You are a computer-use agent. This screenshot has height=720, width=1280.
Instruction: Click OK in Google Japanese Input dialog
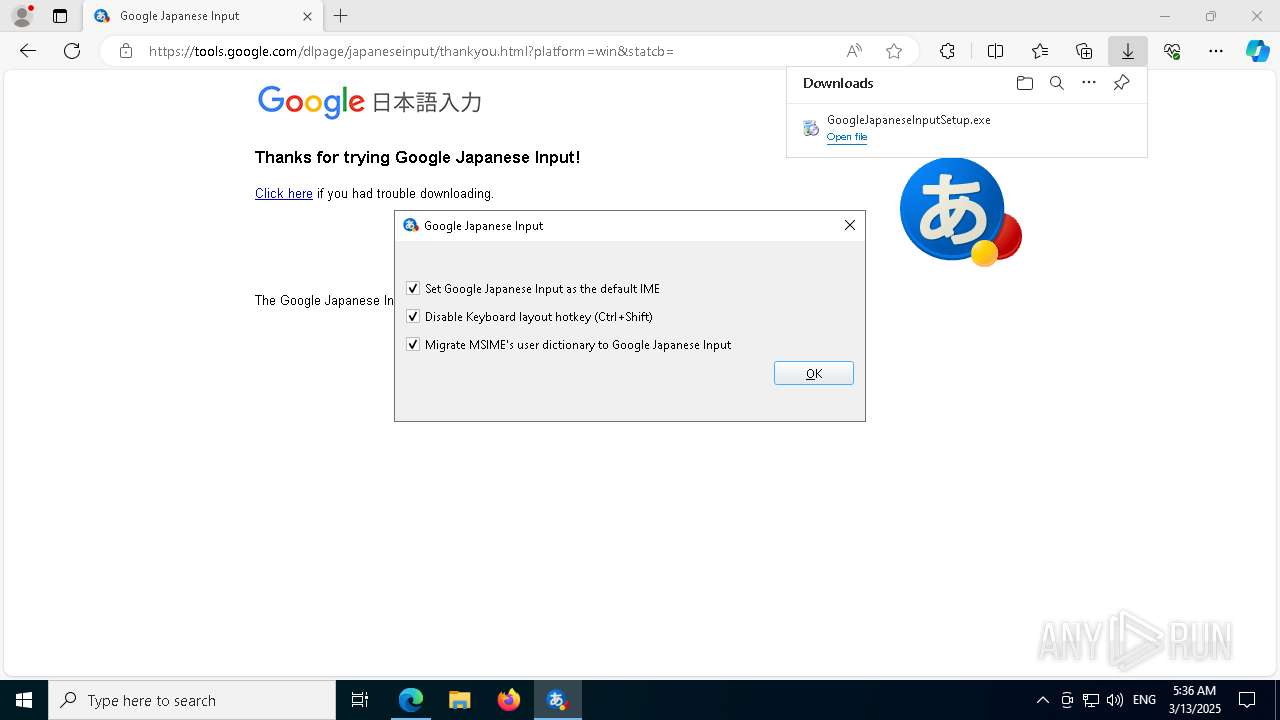(814, 373)
